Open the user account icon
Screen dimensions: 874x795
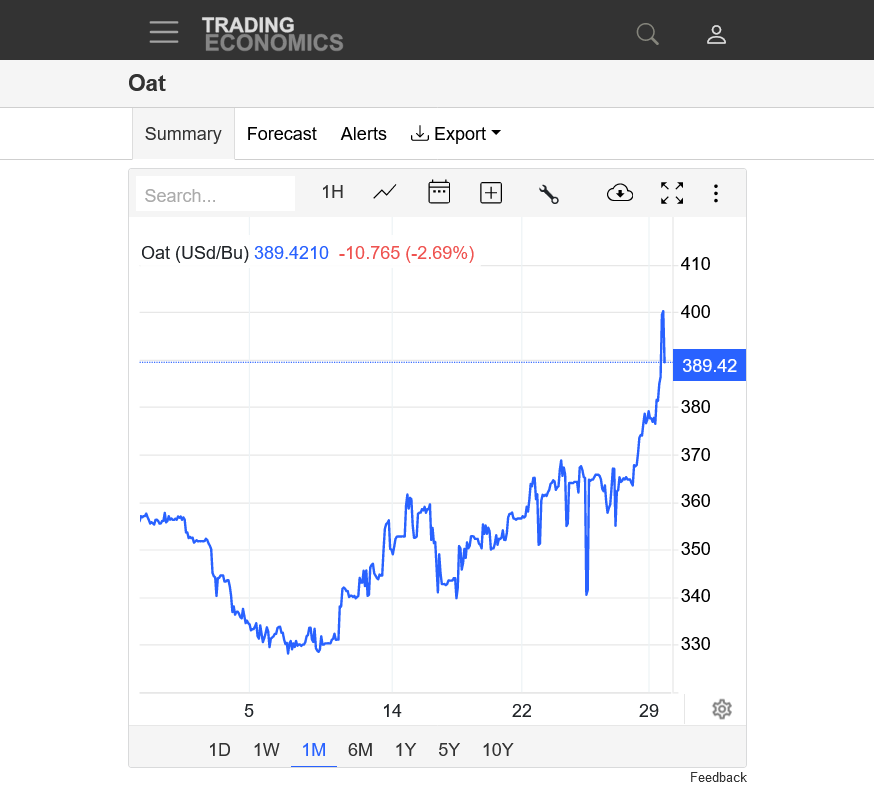(x=716, y=34)
